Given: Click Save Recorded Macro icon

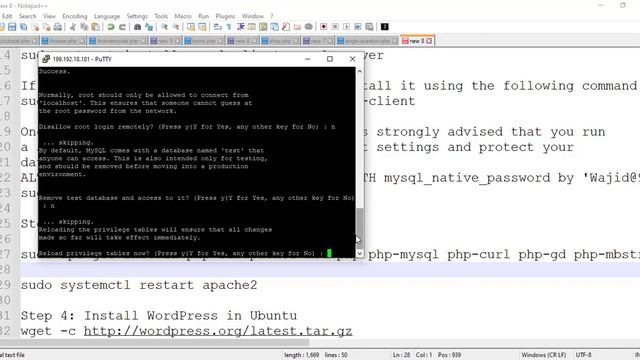Looking at the screenshot, I should pyautogui.click(x=369, y=27).
